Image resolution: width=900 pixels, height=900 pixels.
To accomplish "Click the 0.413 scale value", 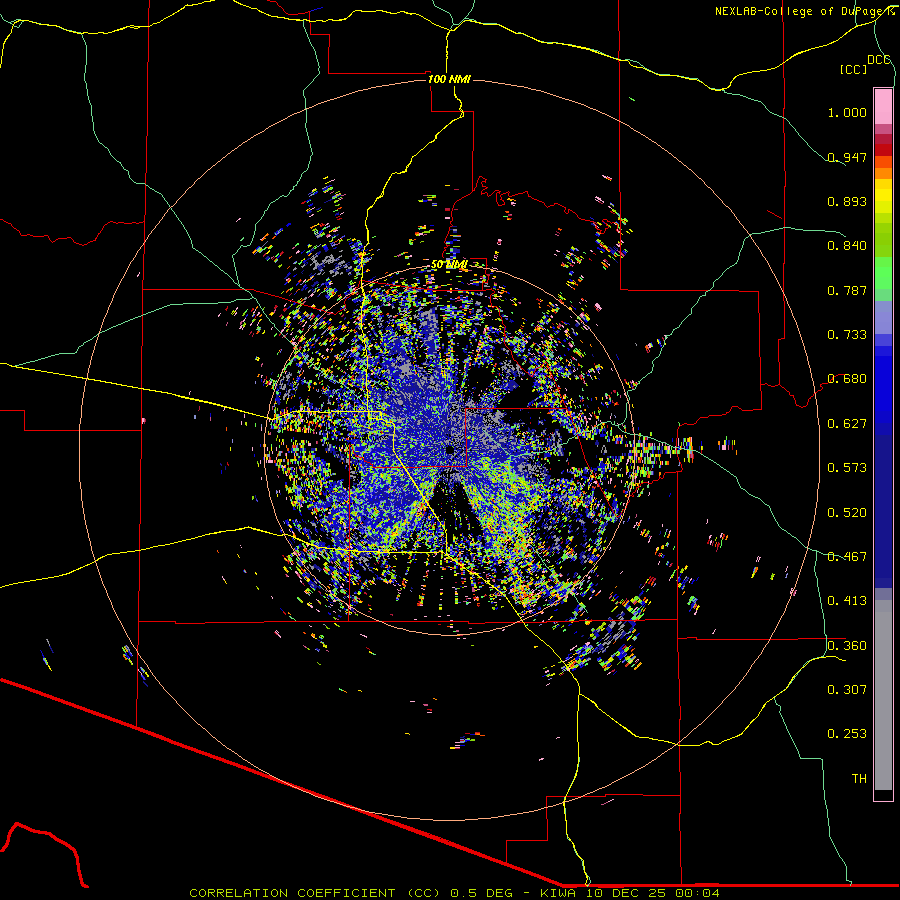I will [x=847, y=601].
